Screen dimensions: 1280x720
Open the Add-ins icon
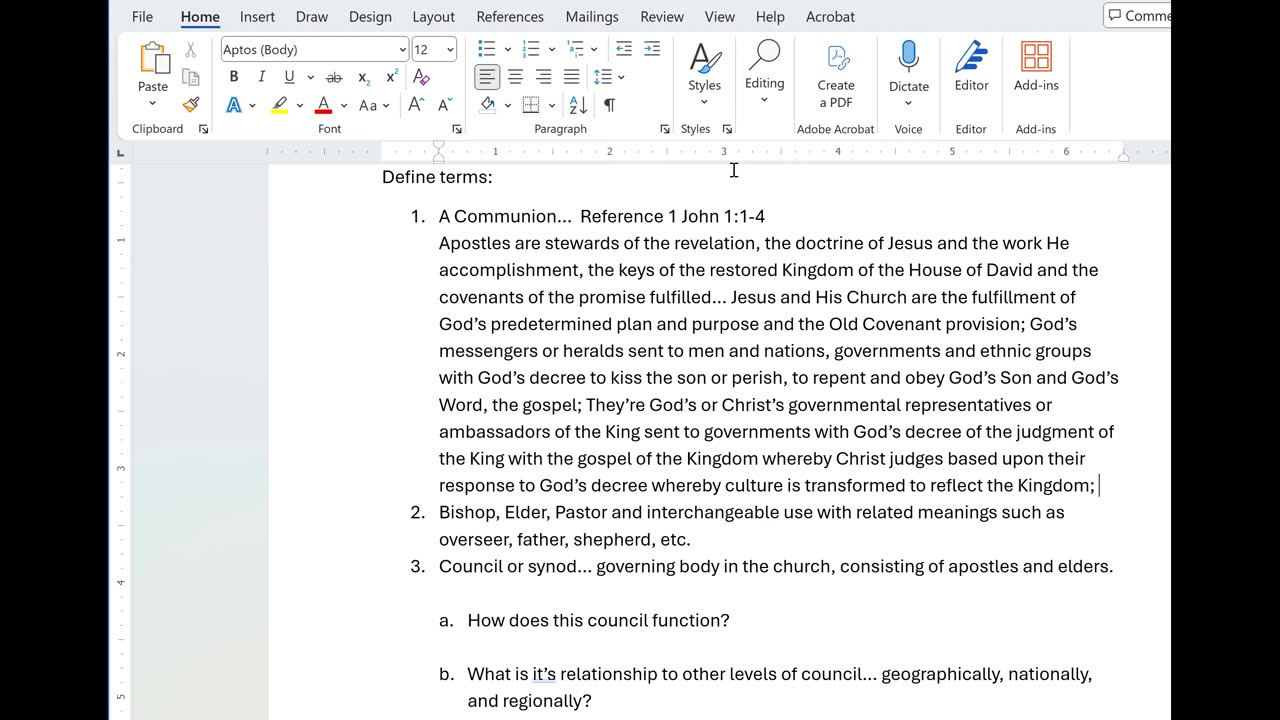coord(1036,57)
